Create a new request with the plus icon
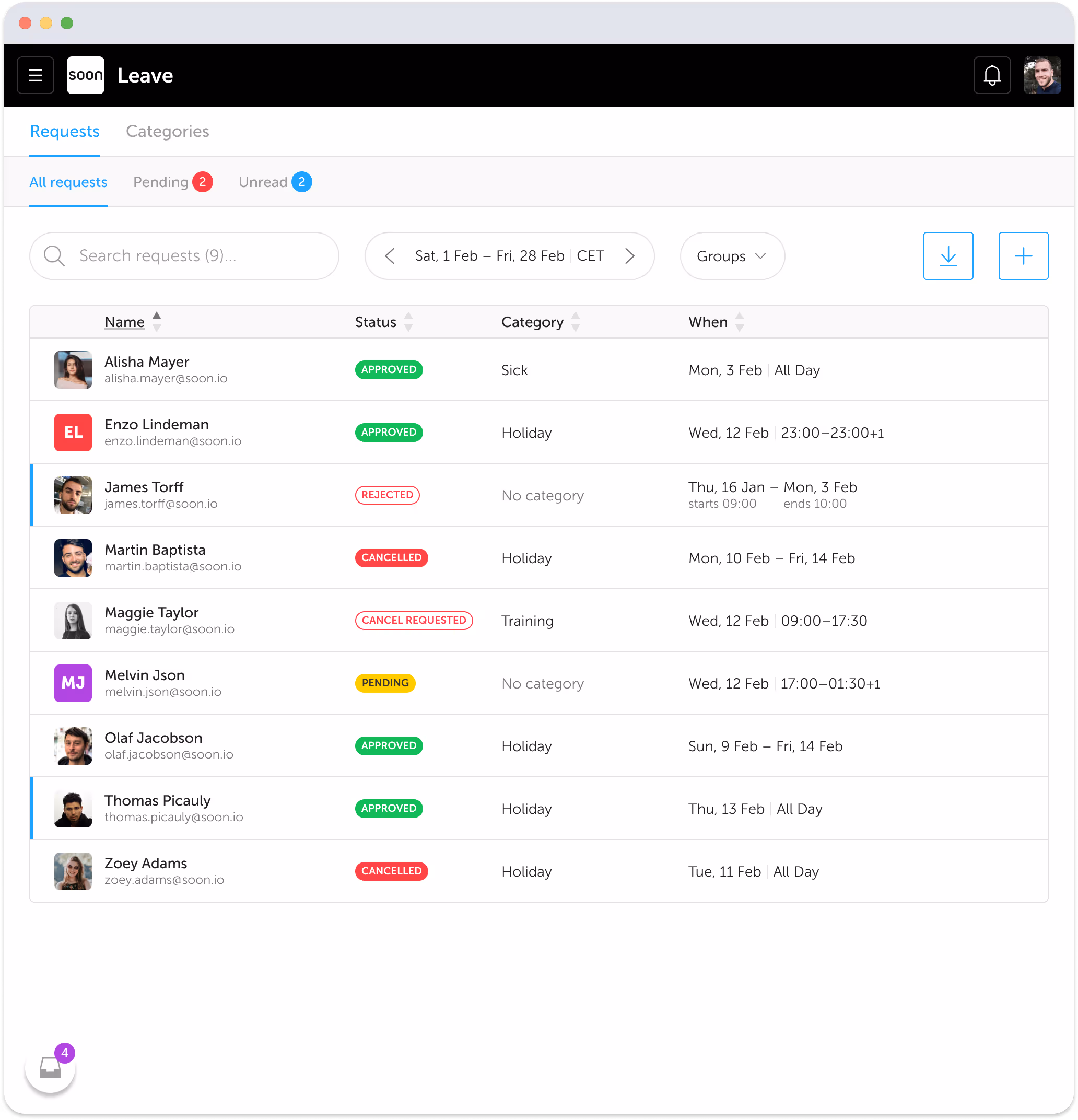Viewport: 1078px width, 1120px height. 1023,255
